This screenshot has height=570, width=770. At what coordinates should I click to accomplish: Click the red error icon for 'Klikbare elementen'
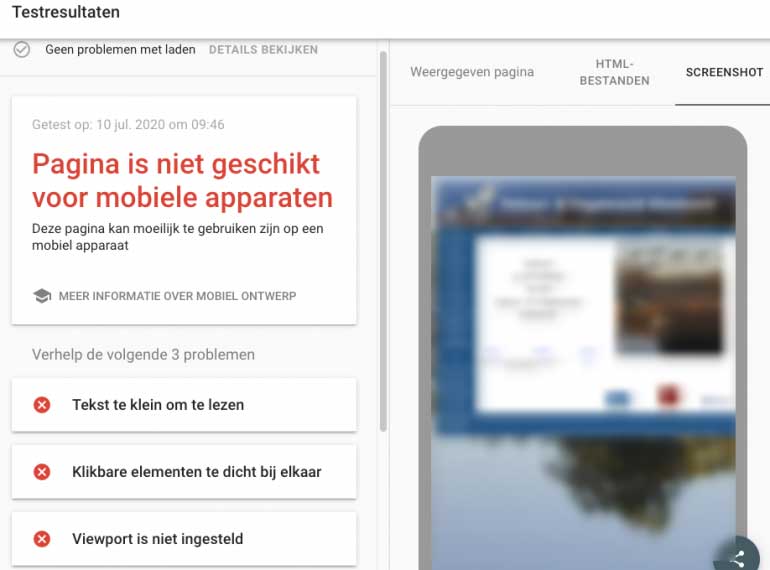pyautogui.click(x=42, y=472)
